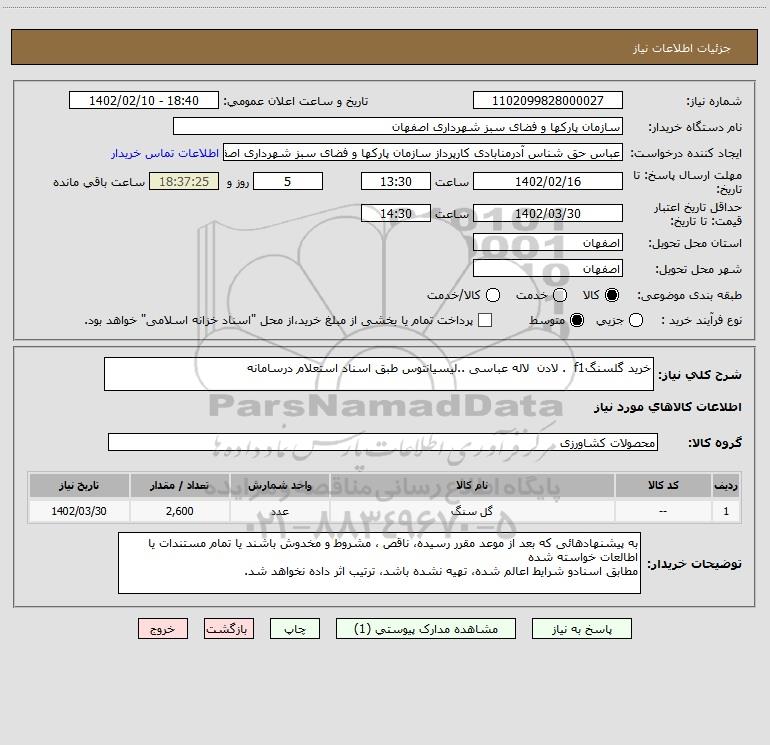Screen dimensions: 770x745
Task: Click the کد کالا column header
Action: 663,485
